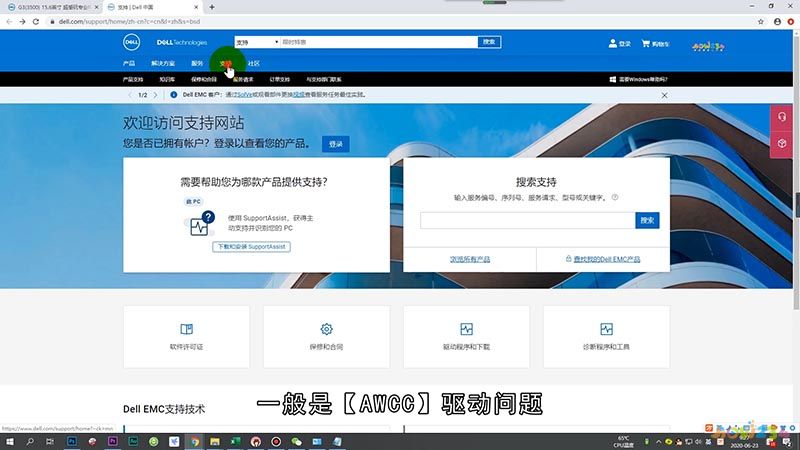The image size is (800, 450).
Task: Click the taskbar date and clock
Action: (x=744, y=442)
